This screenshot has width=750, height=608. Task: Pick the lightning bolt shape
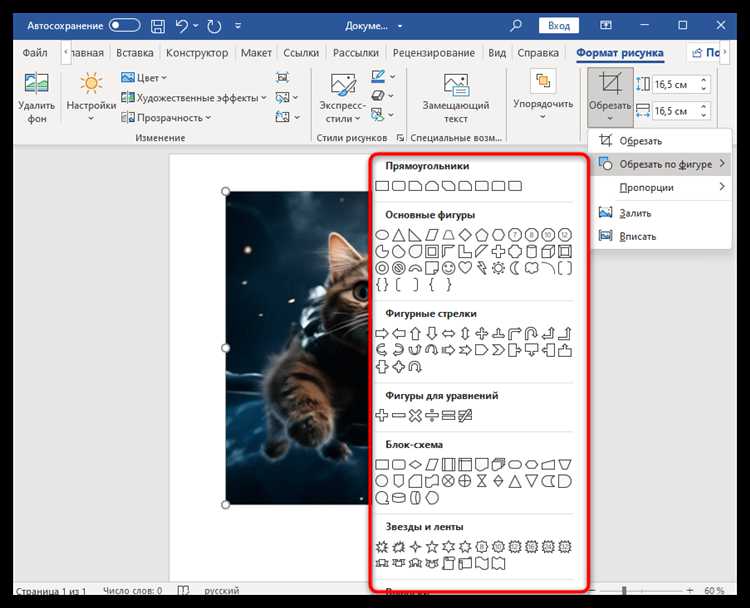[482, 268]
